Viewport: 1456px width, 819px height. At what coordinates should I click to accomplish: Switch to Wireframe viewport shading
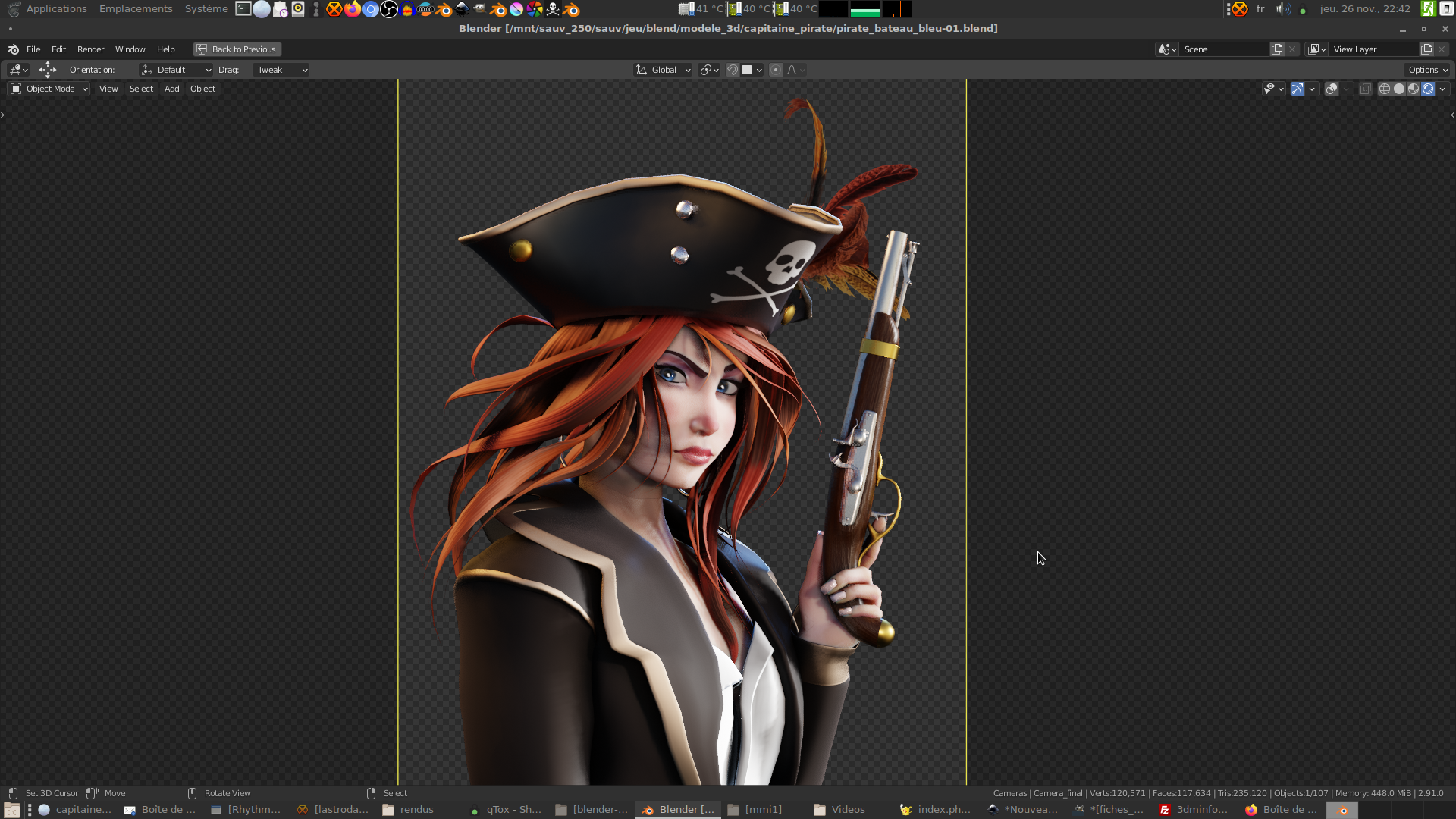pos(1385,89)
